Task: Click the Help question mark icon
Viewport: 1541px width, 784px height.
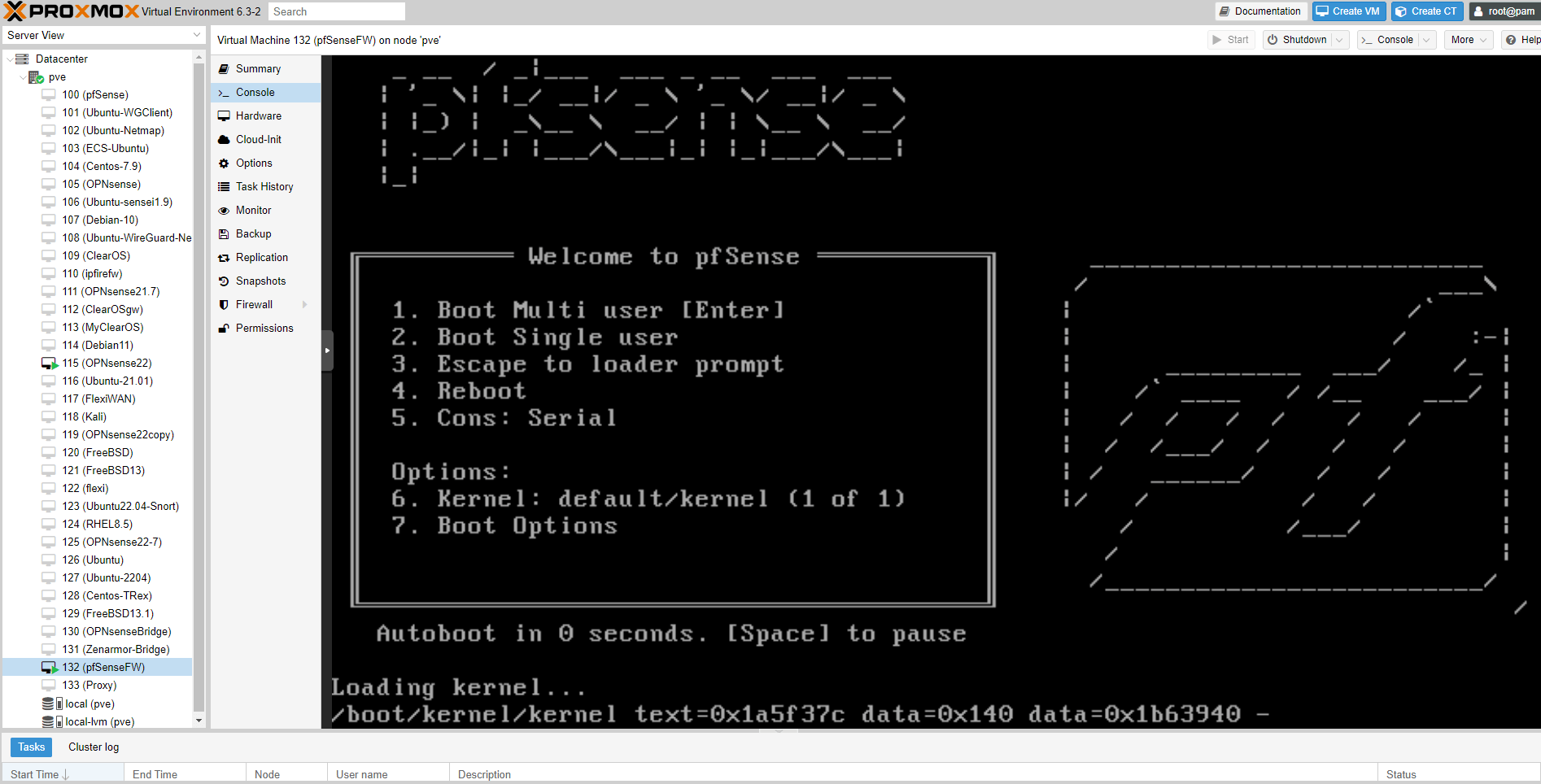Action: 1511,40
